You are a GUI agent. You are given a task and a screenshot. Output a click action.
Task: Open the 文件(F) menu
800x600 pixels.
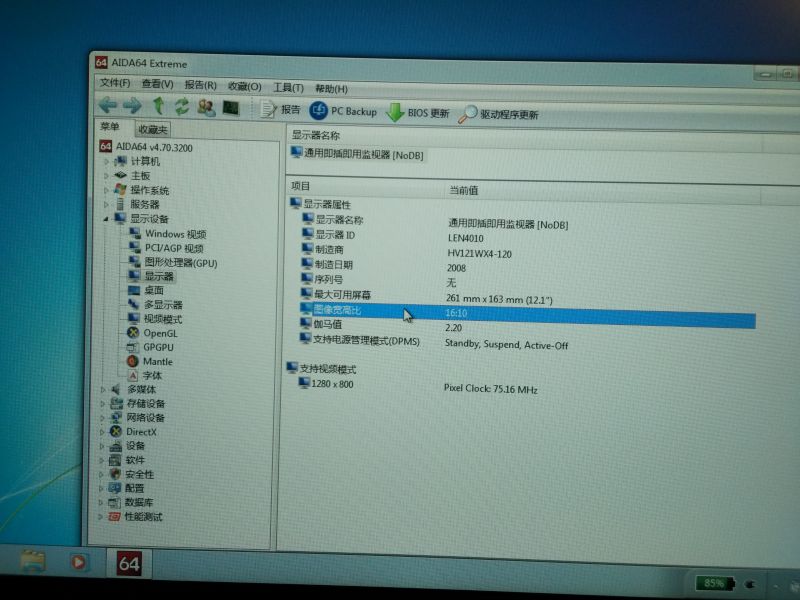click(x=115, y=84)
